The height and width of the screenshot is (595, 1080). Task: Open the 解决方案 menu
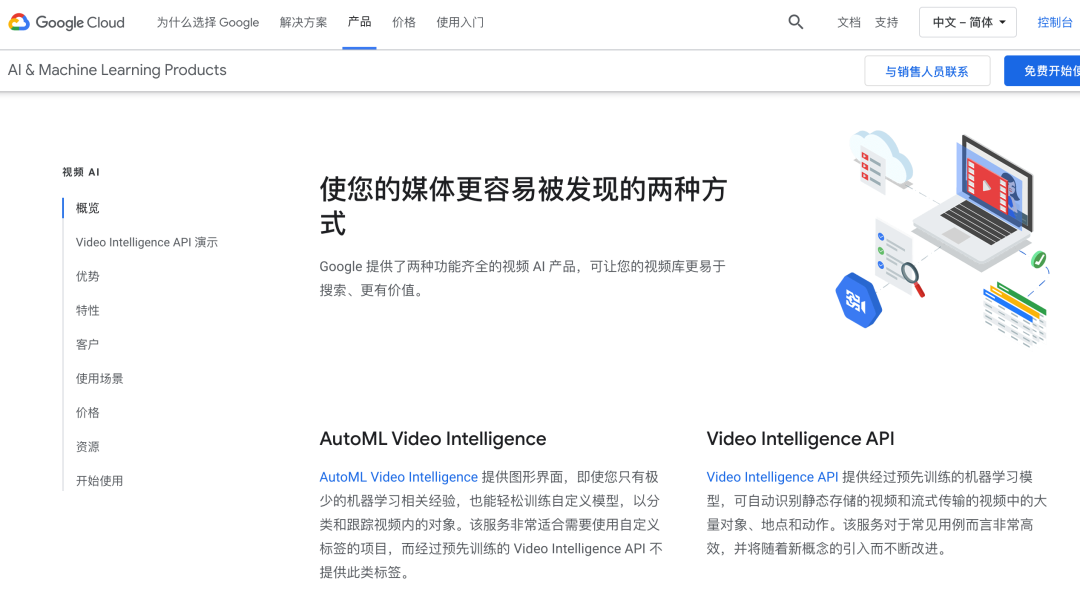click(x=303, y=22)
